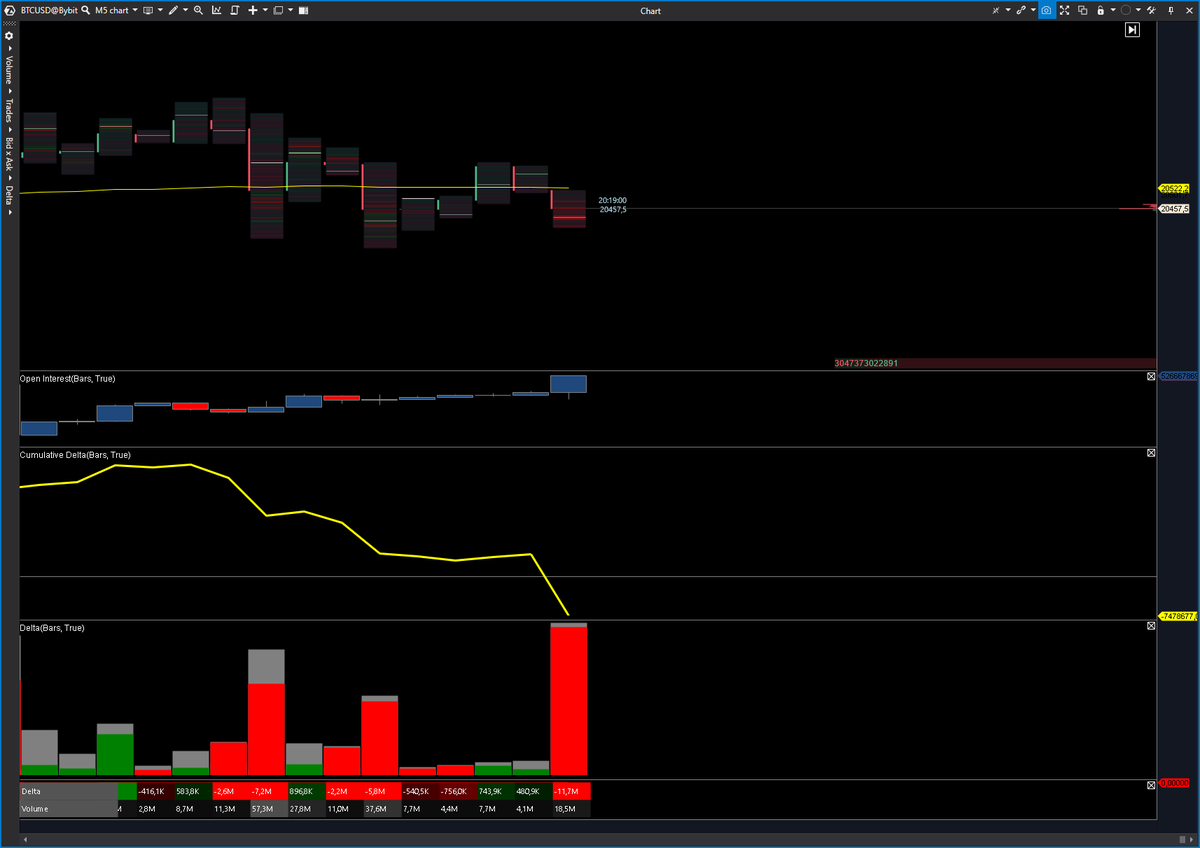Expand the circle indicator dropdown arrow
This screenshot has height=848, width=1200.
pyautogui.click(x=1138, y=10)
